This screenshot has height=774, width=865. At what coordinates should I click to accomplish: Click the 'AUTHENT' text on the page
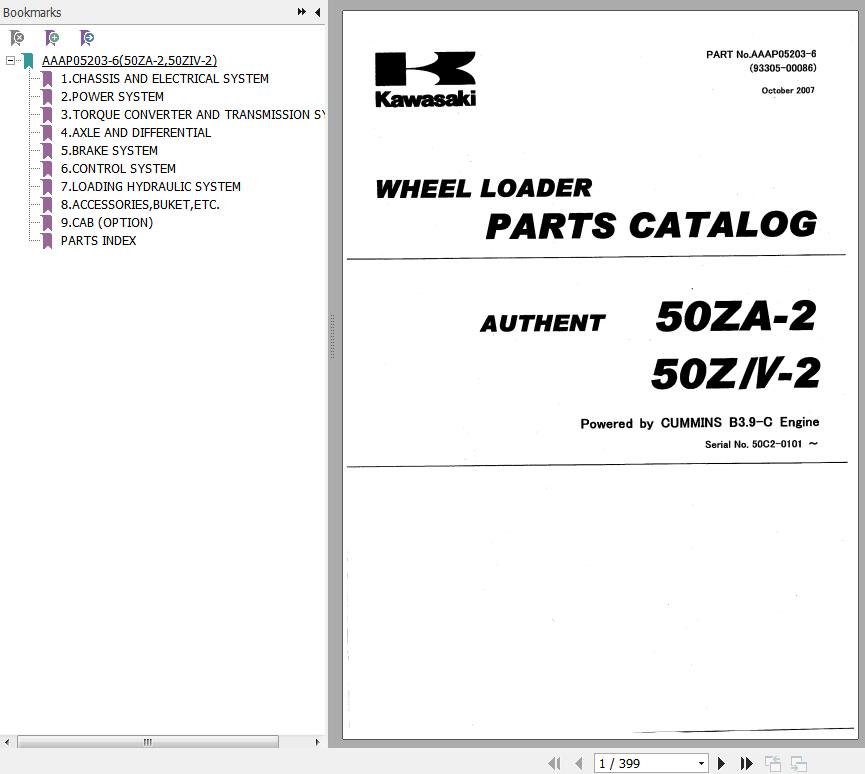pyautogui.click(x=543, y=323)
